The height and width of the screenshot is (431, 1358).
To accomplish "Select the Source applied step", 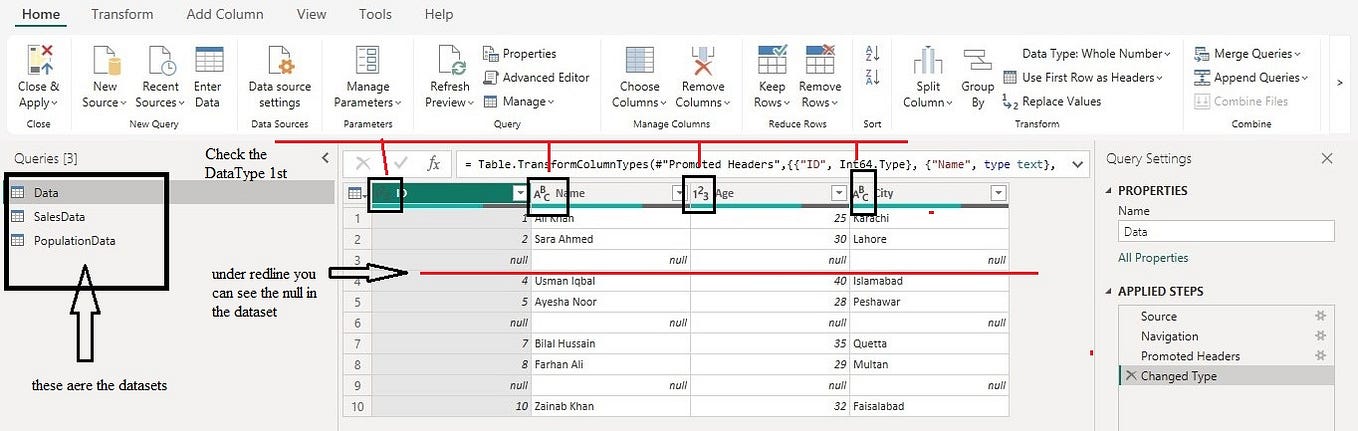I will (x=1225, y=316).
